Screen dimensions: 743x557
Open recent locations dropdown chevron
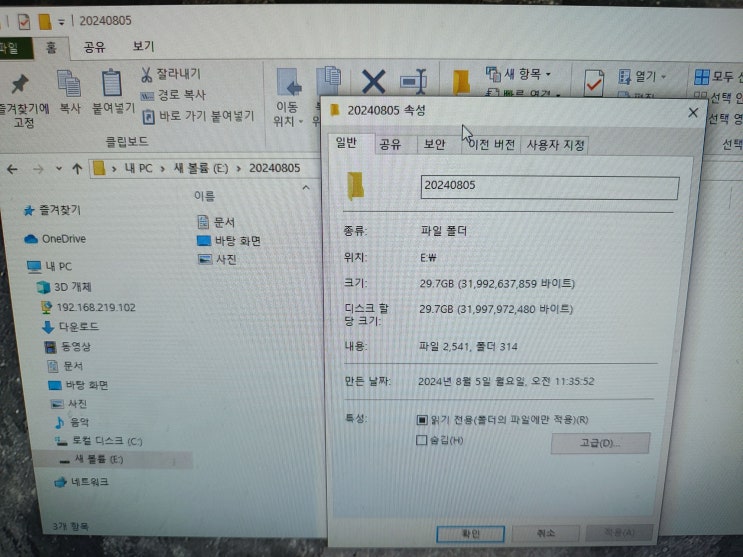59,168
